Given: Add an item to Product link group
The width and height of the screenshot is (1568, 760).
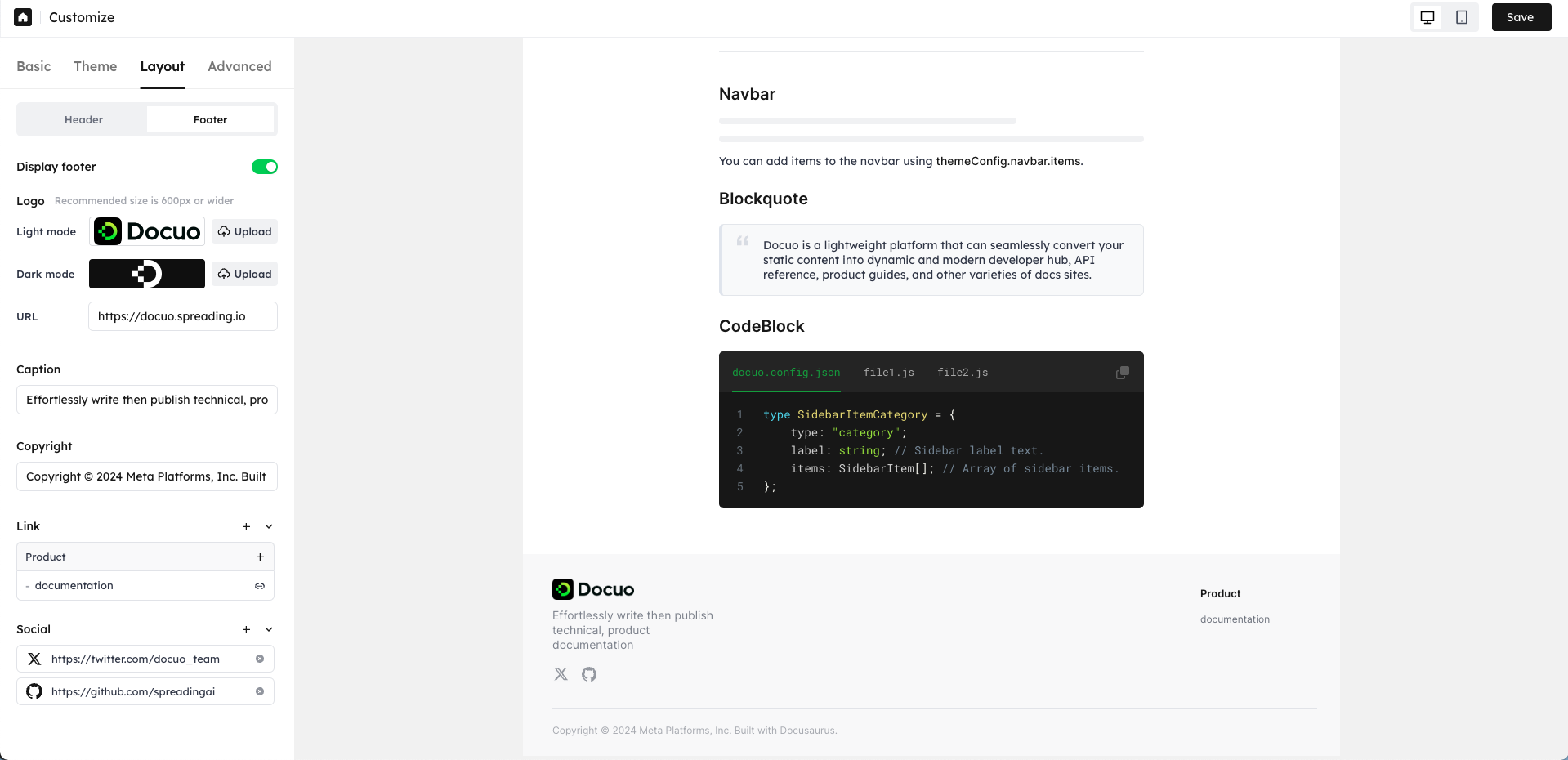Looking at the screenshot, I should [x=260, y=557].
